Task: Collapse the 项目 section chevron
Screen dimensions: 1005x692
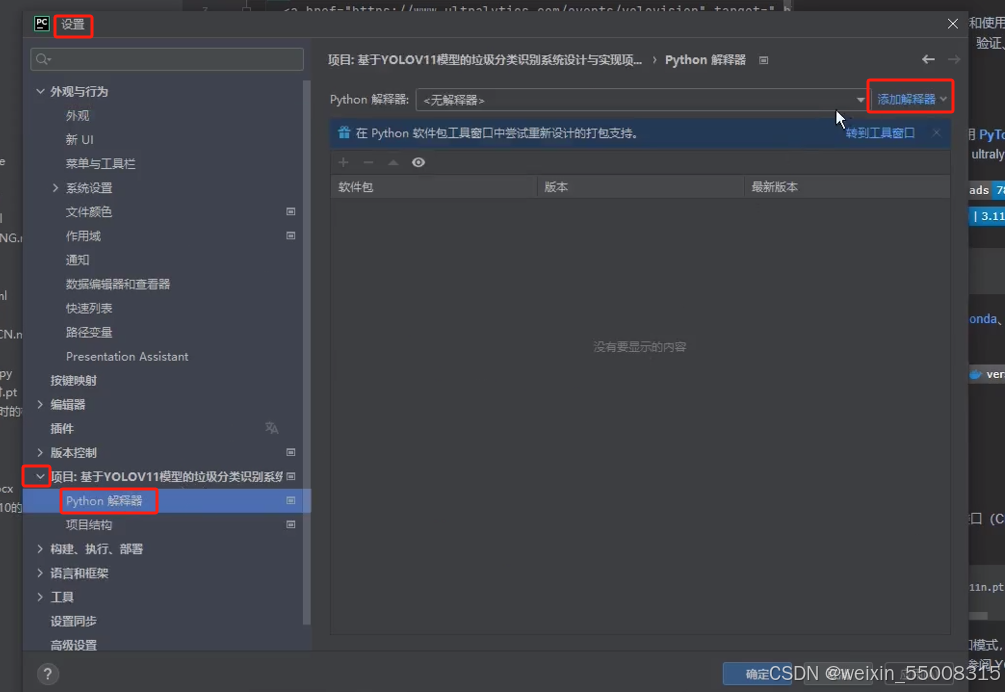Action: tap(40, 476)
